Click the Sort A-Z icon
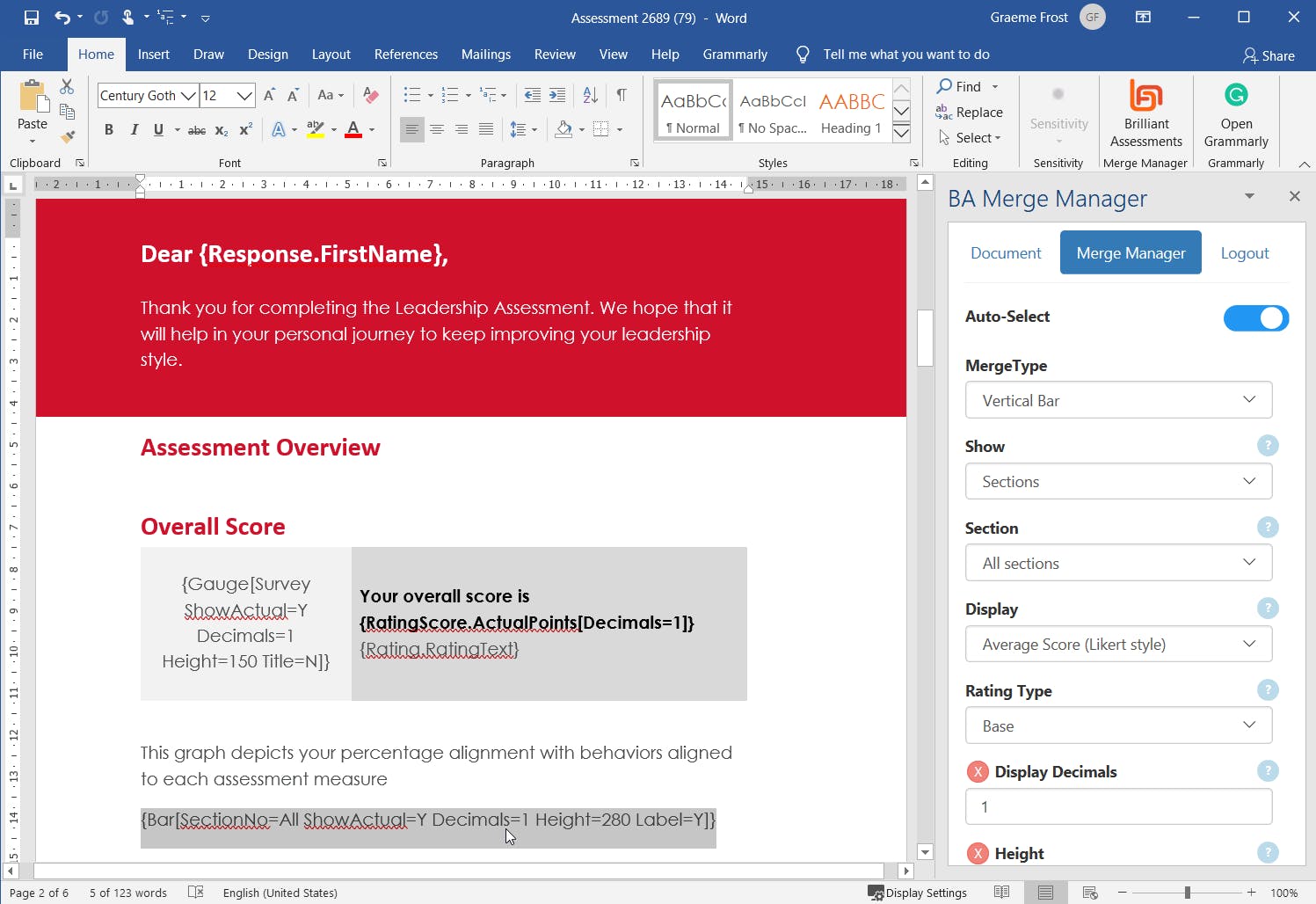Image resolution: width=1316 pixels, height=904 pixels. tap(591, 95)
